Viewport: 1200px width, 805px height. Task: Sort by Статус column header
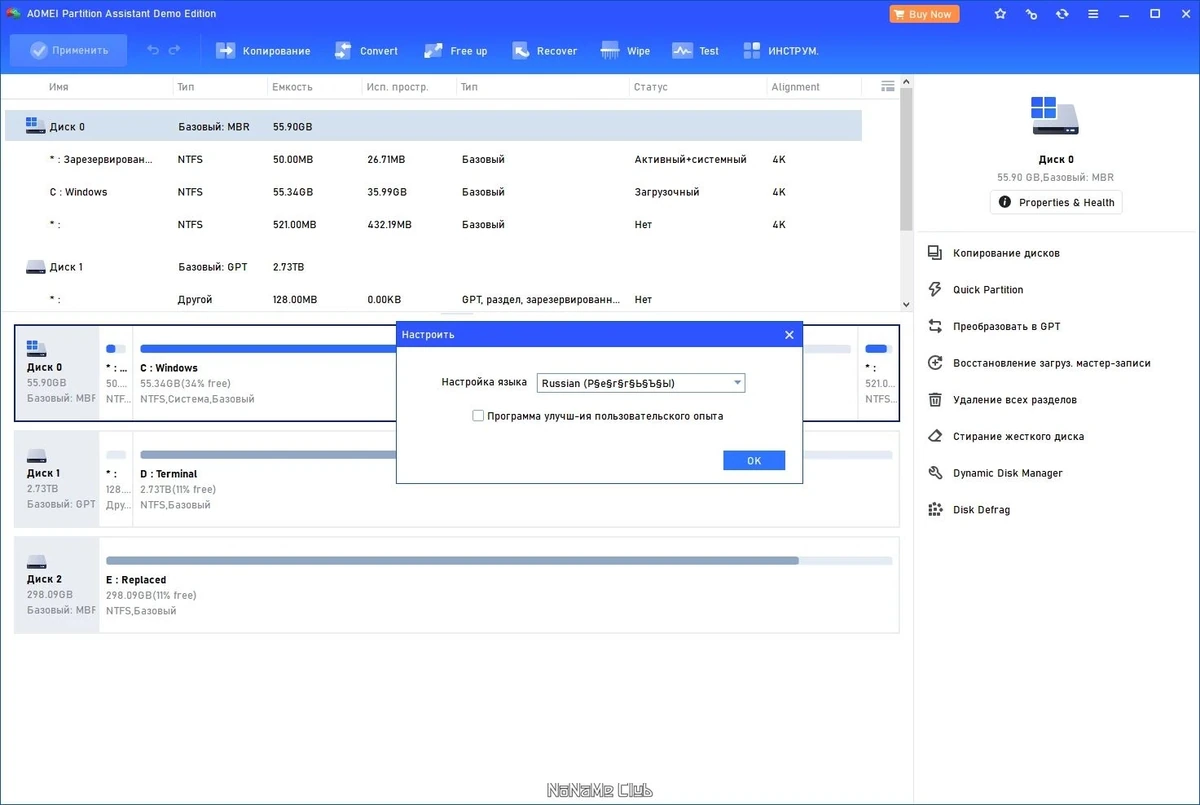point(650,87)
